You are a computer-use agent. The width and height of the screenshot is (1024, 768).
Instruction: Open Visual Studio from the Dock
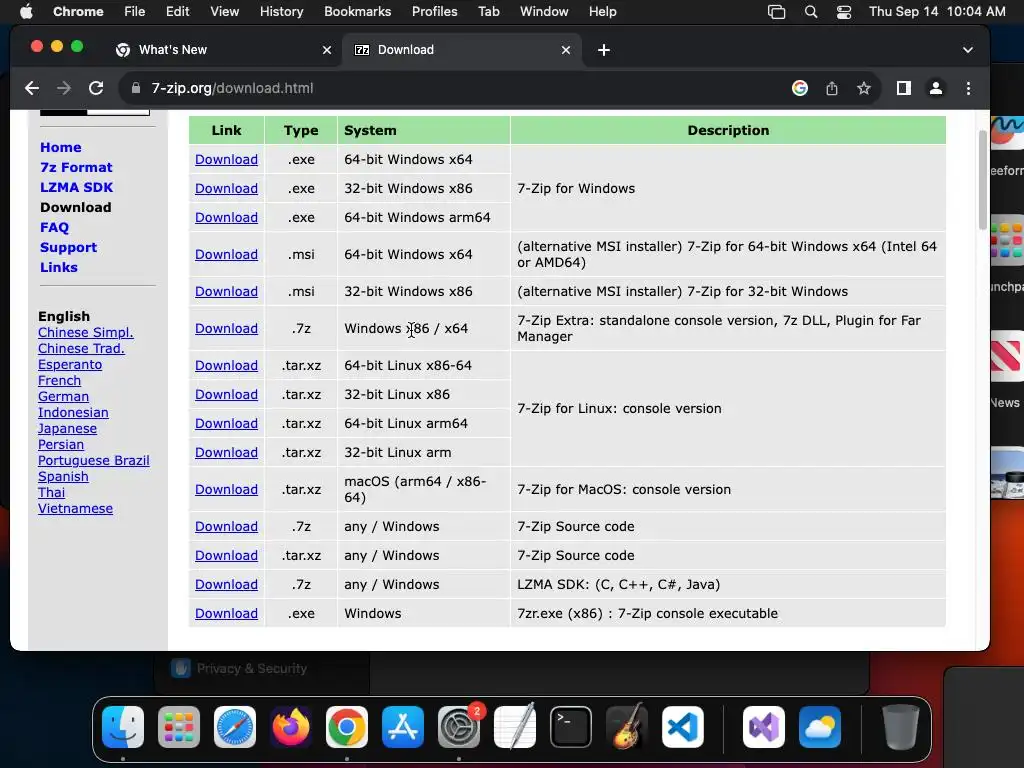(x=763, y=727)
